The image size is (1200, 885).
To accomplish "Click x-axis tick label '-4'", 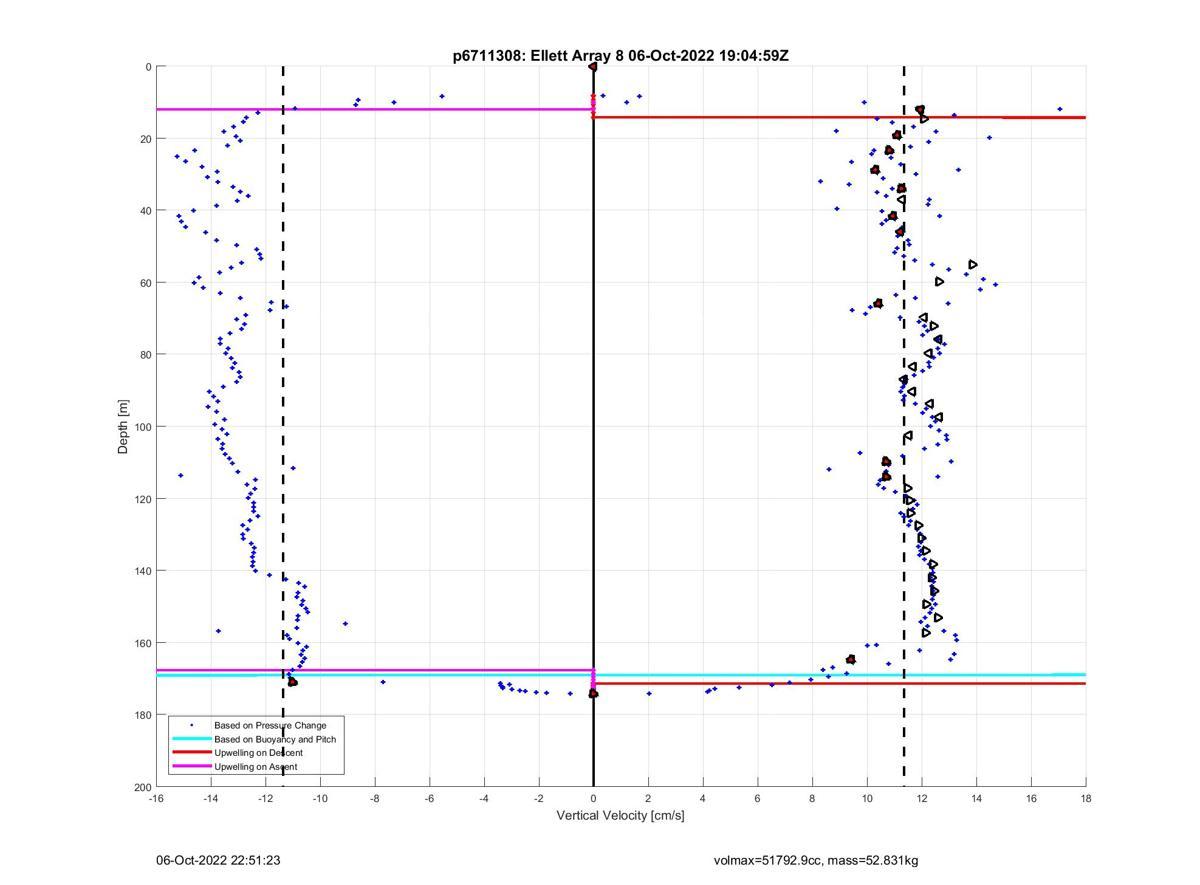I will [484, 799].
